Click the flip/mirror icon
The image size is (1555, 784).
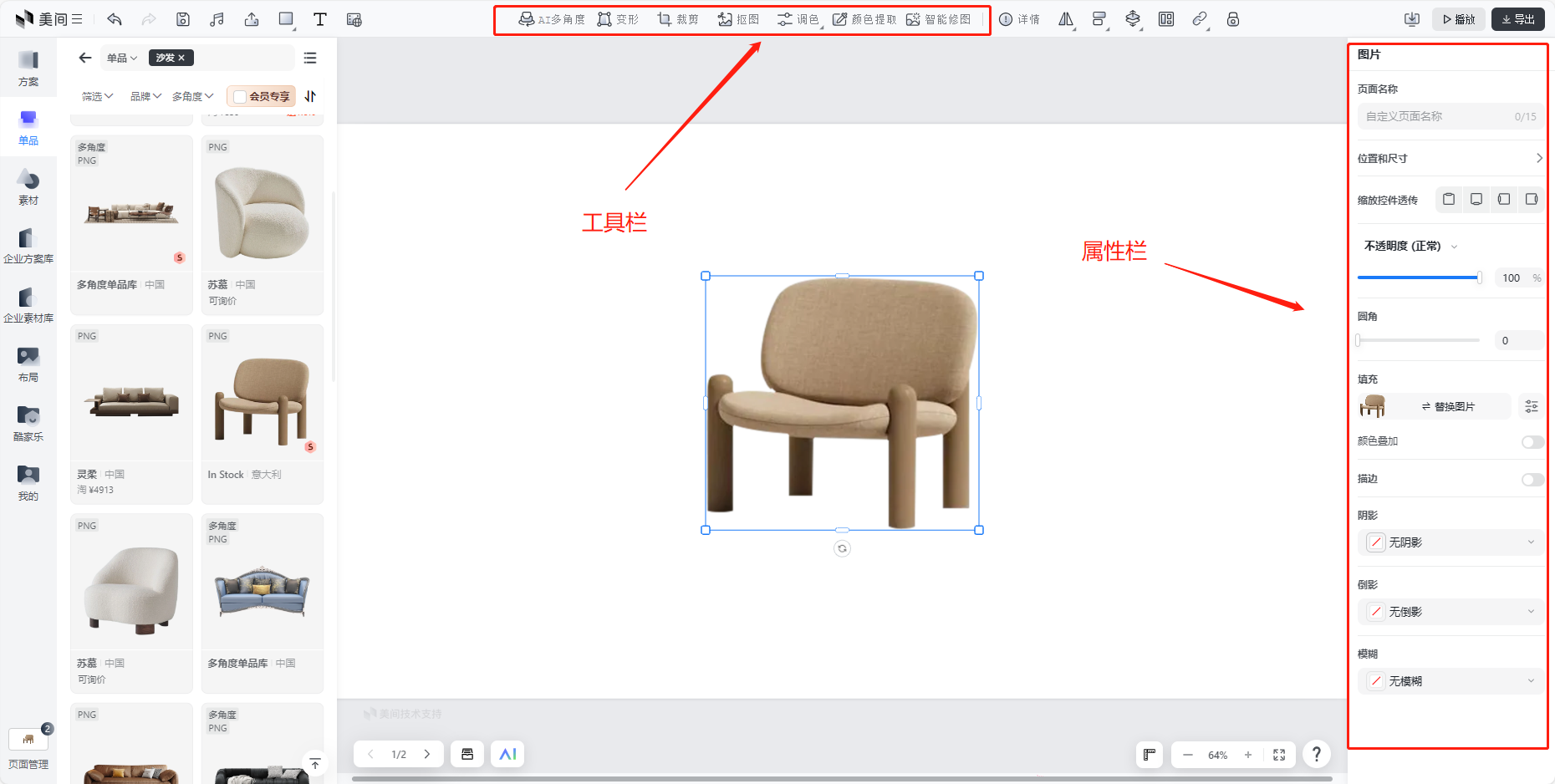(1066, 19)
